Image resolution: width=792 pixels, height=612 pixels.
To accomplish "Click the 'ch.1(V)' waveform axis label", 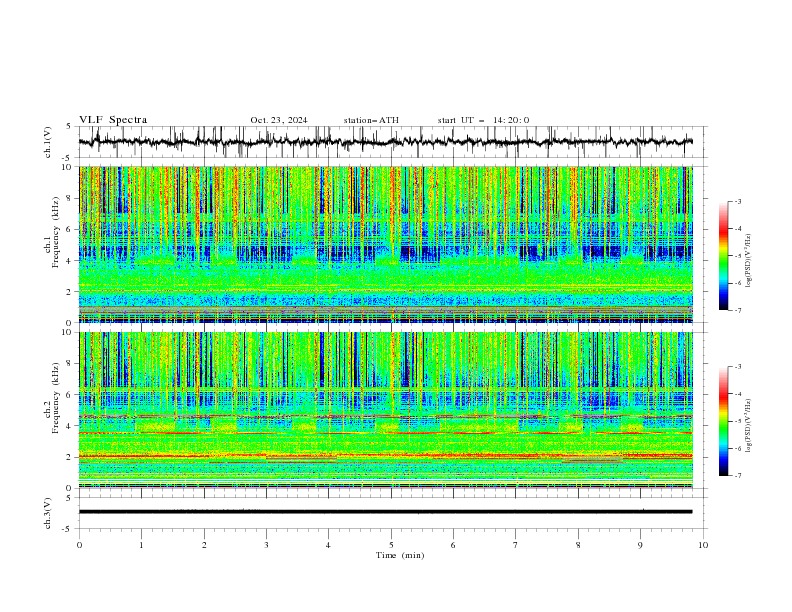I will [48, 142].
